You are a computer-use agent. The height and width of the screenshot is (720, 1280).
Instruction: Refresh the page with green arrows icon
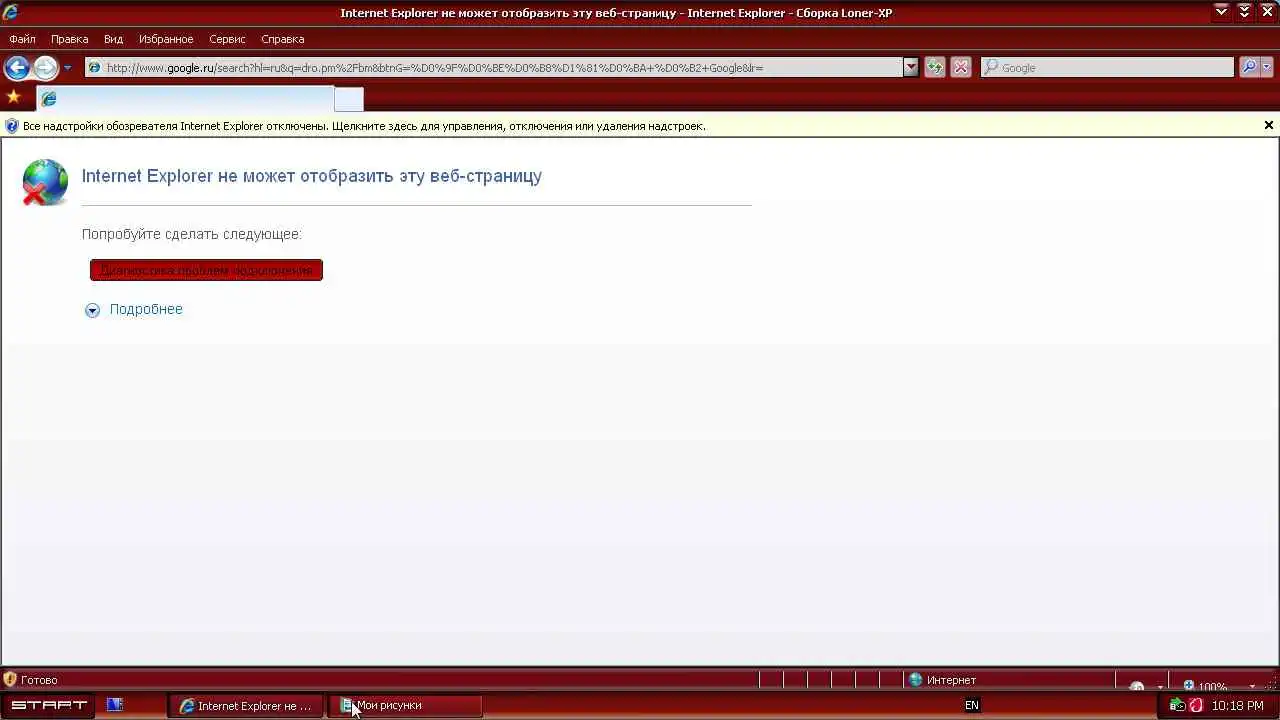tap(935, 68)
